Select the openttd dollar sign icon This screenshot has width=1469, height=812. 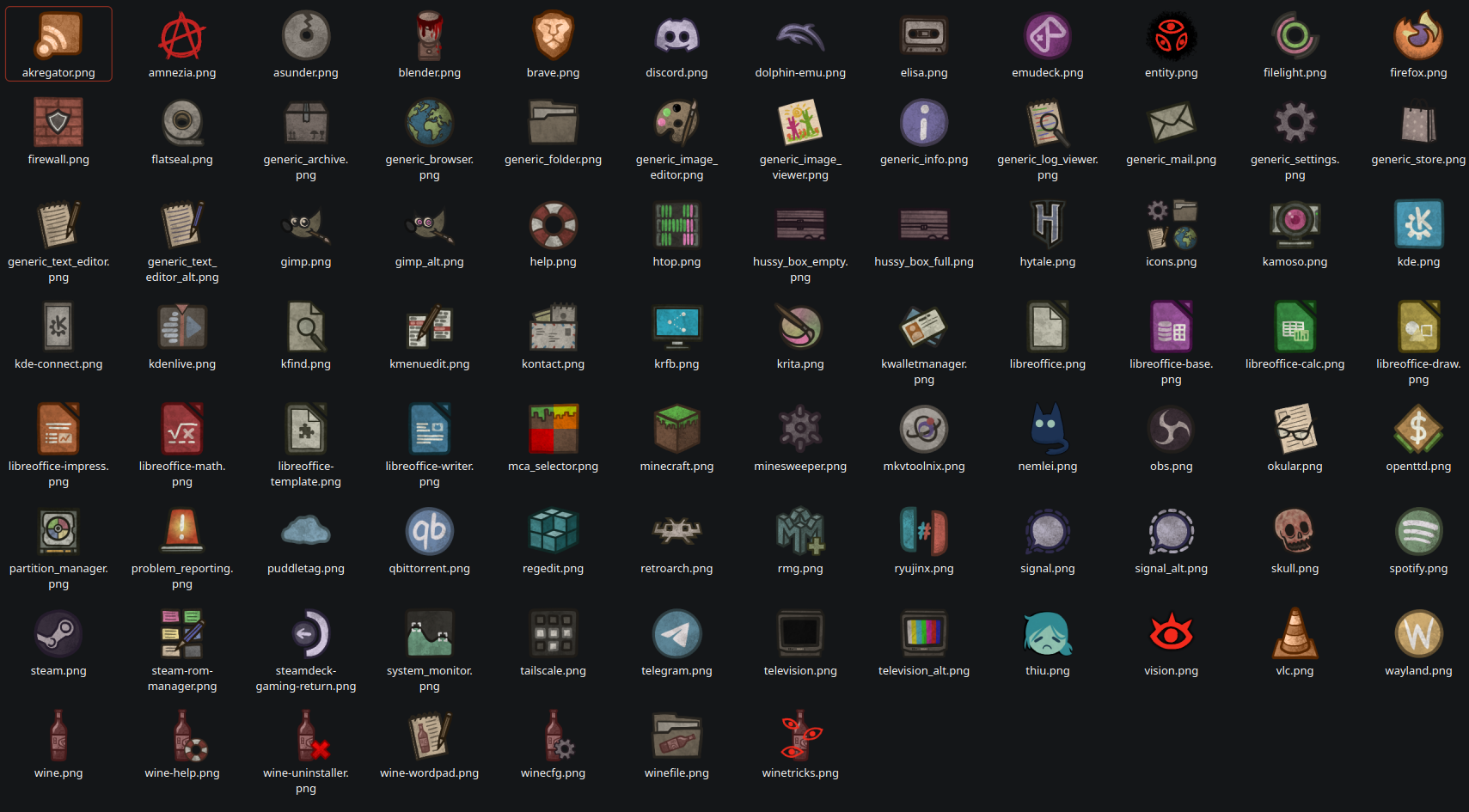[1418, 429]
